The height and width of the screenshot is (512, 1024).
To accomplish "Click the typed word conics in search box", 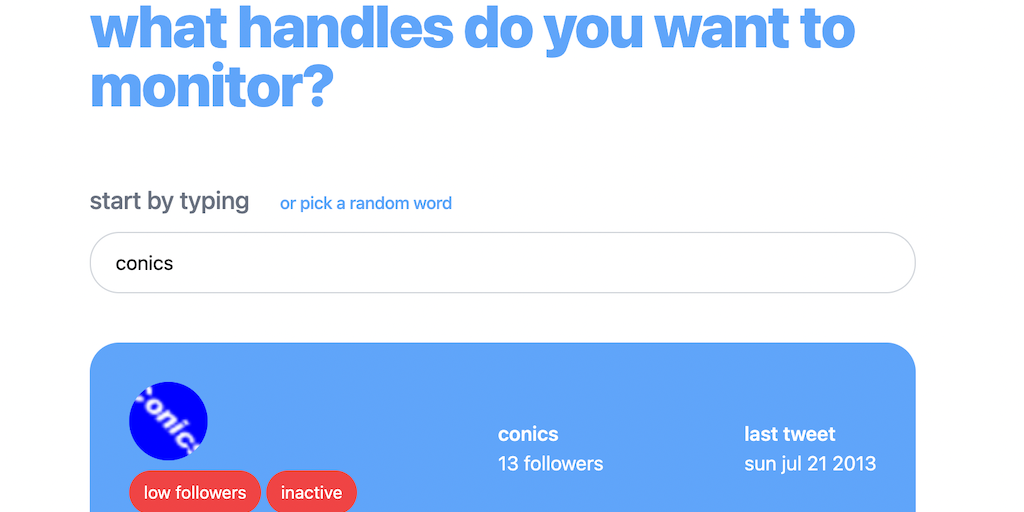I will point(145,264).
